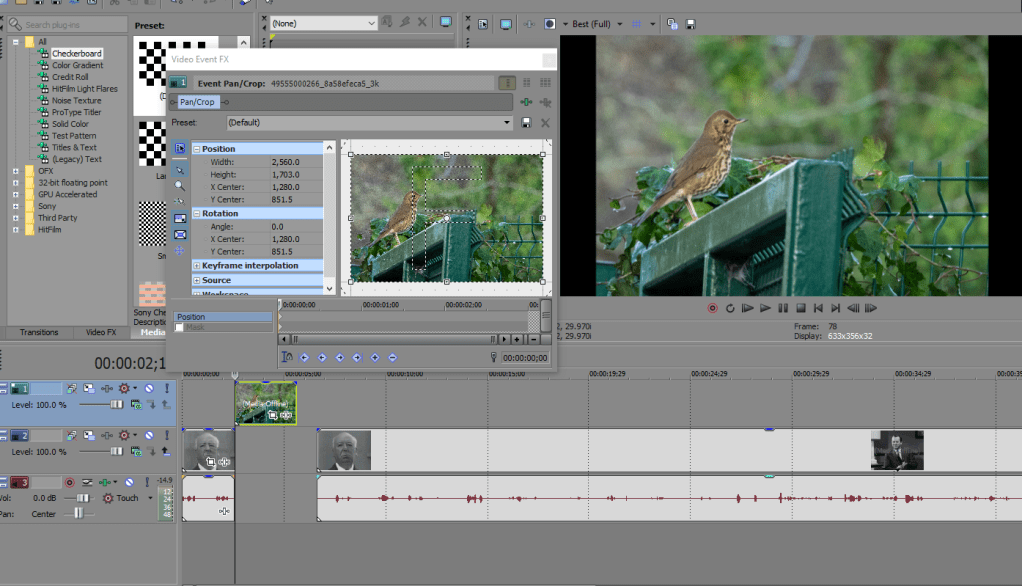Click the Pan/Crop plug-in chain button

coord(197,102)
